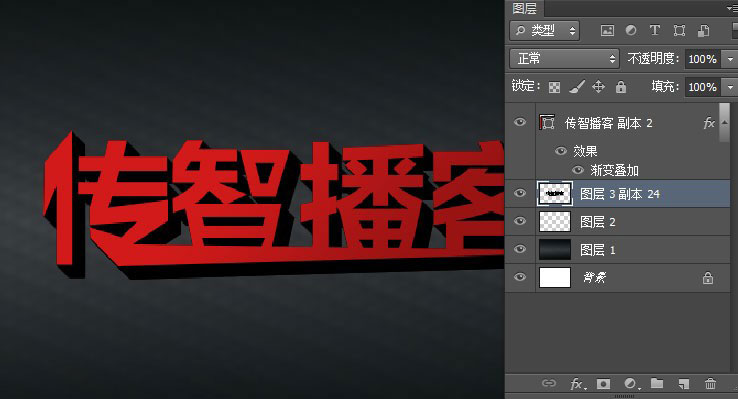Create a new layer icon
This screenshot has width=738, height=399.
(x=684, y=384)
